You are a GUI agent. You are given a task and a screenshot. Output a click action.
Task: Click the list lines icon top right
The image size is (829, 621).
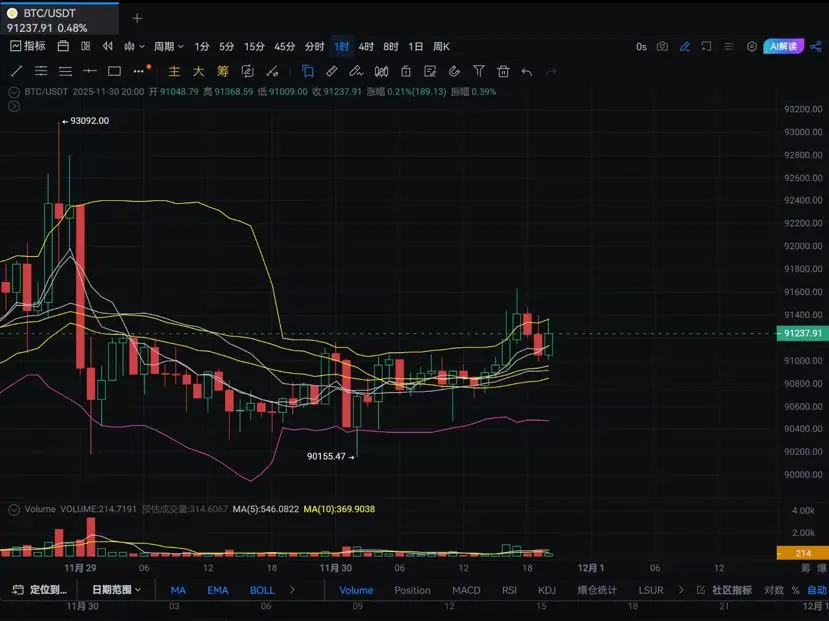click(729, 47)
